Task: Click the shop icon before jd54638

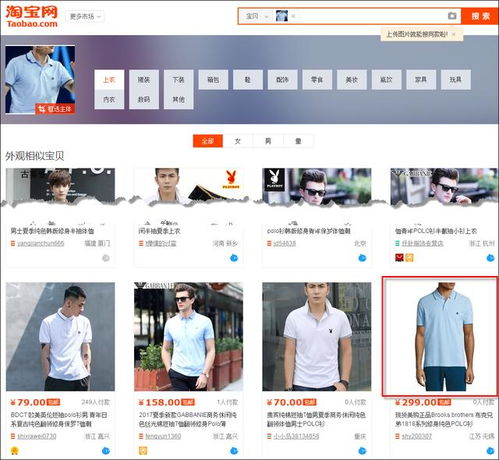Action: (x=269, y=244)
